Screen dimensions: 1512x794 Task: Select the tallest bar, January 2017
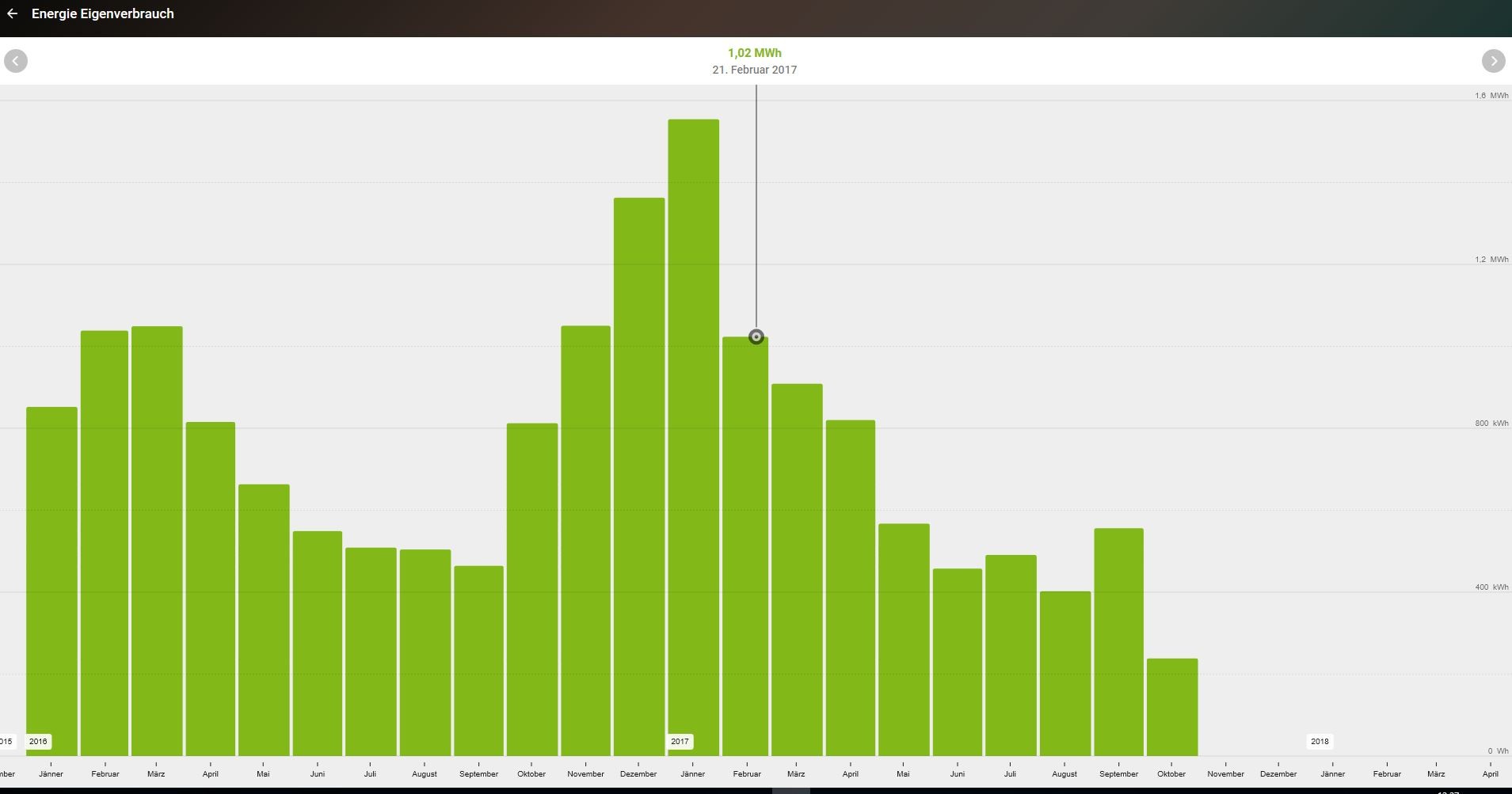pos(694,438)
